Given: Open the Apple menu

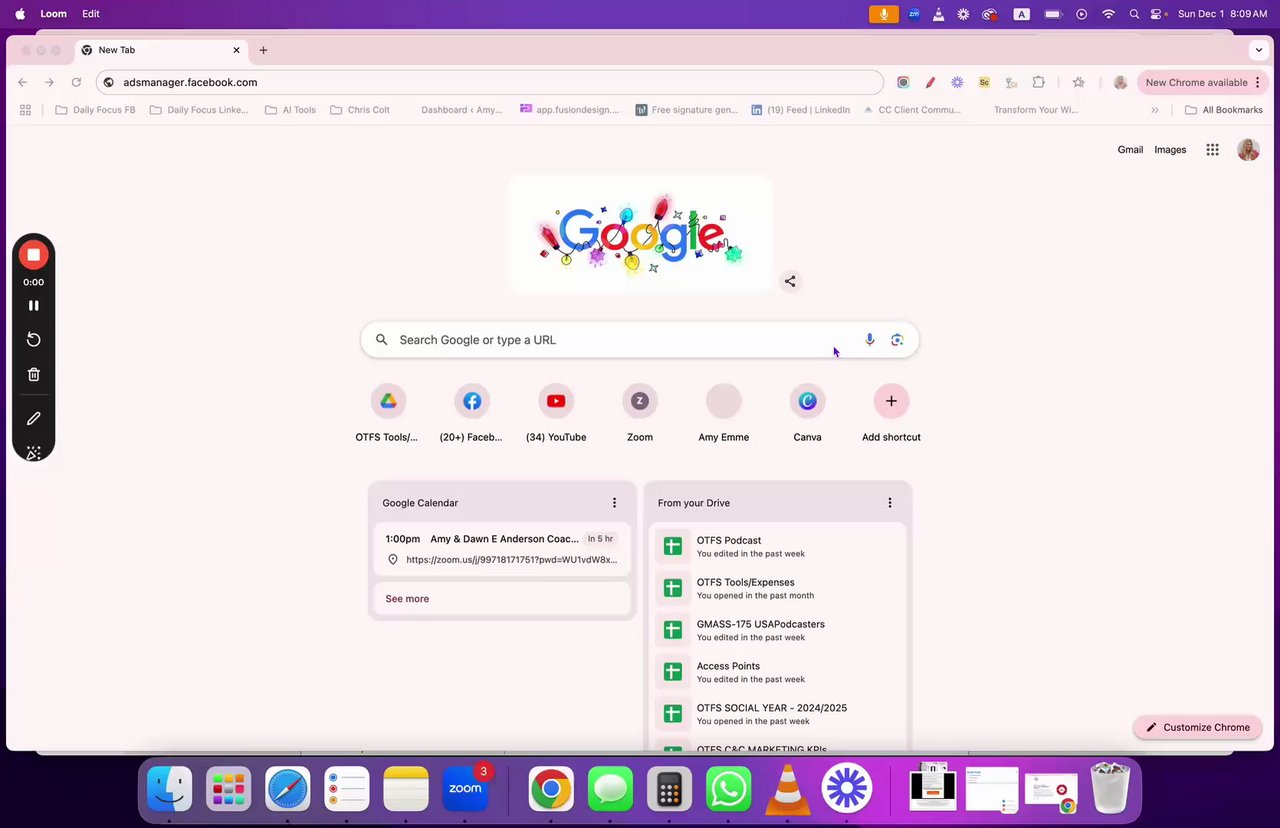Looking at the screenshot, I should coord(20,14).
